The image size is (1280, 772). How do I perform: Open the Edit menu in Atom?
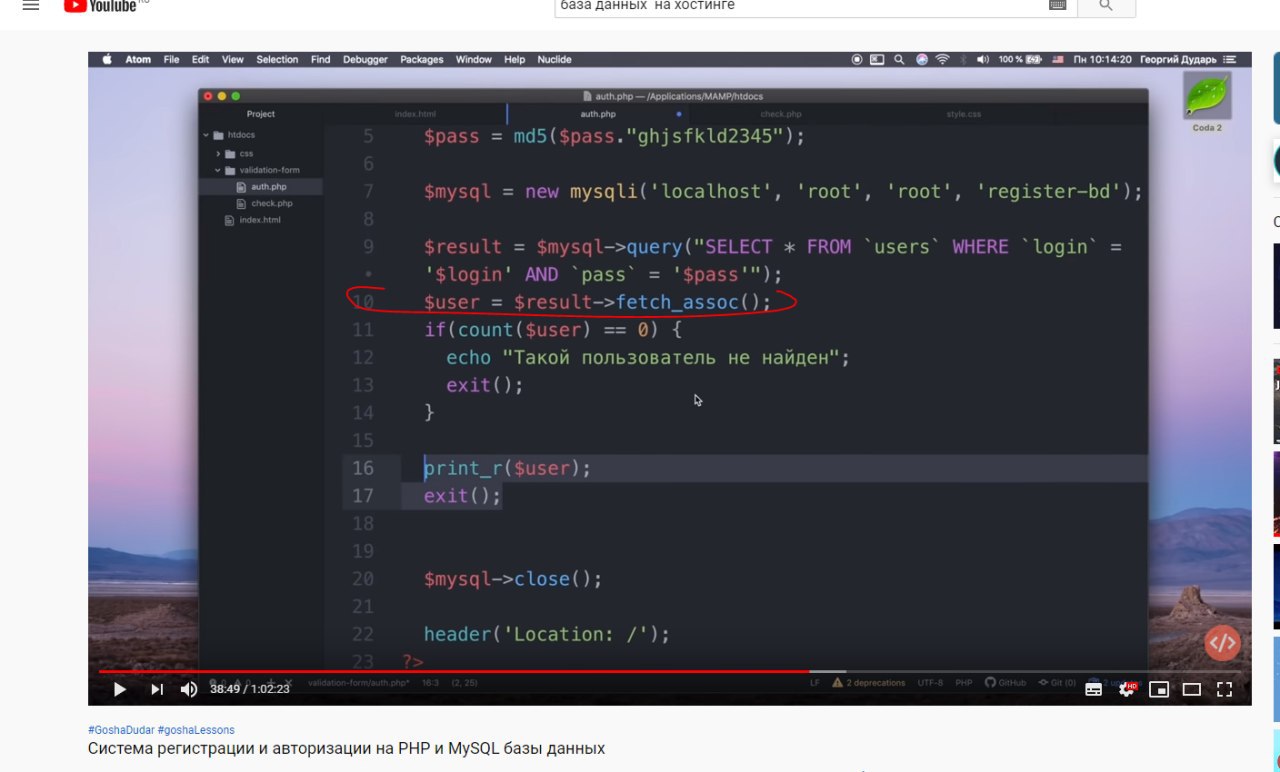201,59
